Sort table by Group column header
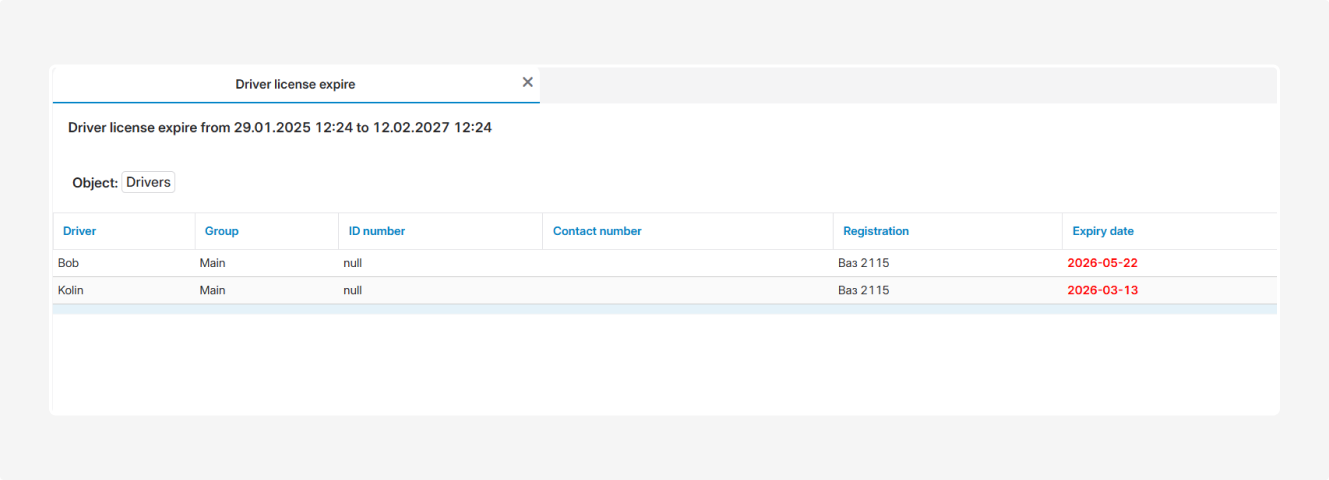 point(222,231)
